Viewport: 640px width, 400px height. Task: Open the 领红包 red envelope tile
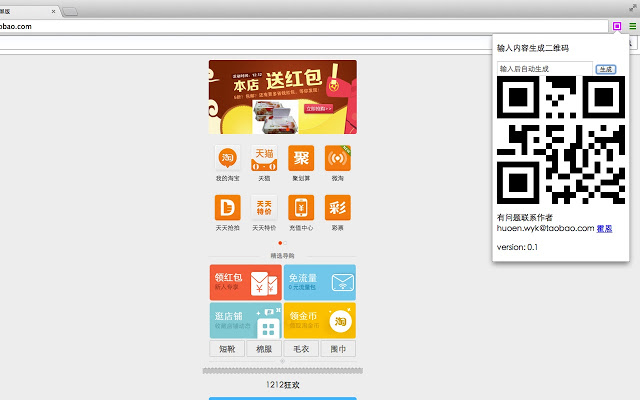tap(246, 282)
